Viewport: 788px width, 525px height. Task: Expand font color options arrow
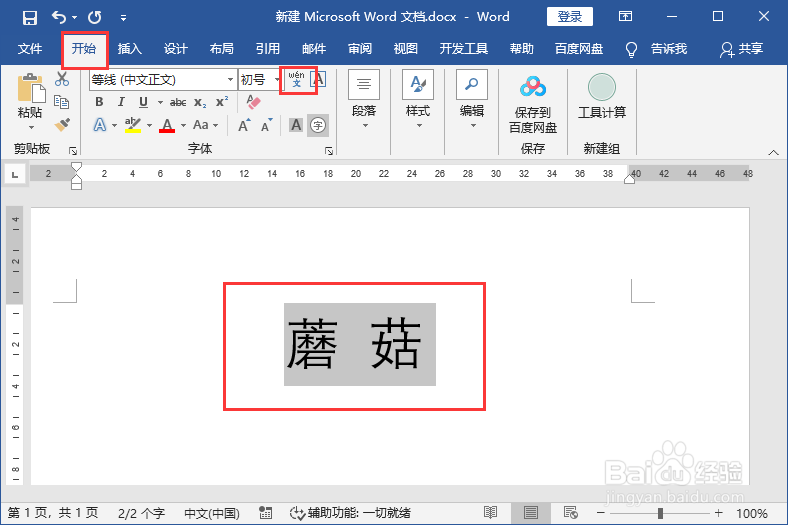(x=183, y=125)
